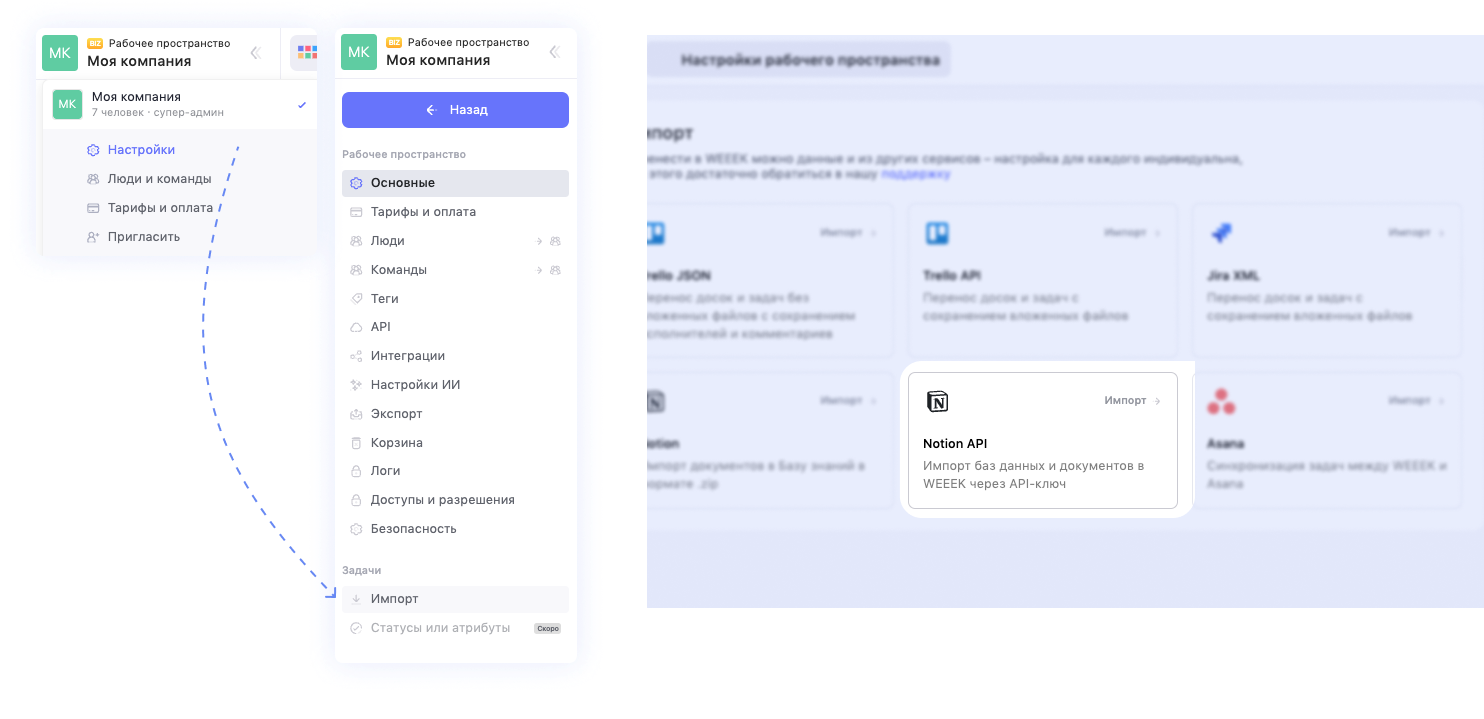Click the download icon next to Импорт
The width and height of the screenshot is (1484, 719).
356,599
